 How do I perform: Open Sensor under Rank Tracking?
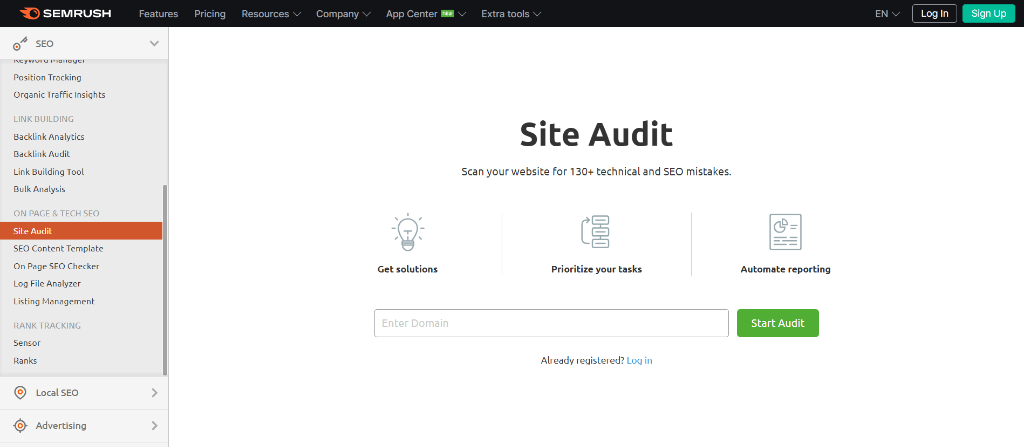[x=27, y=343]
